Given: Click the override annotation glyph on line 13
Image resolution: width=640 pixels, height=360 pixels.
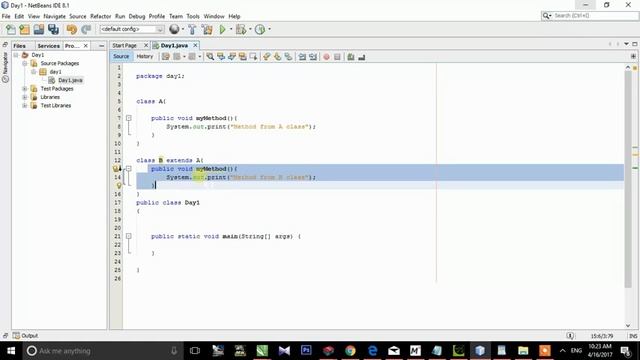Looking at the screenshot, I should (116, 169).
